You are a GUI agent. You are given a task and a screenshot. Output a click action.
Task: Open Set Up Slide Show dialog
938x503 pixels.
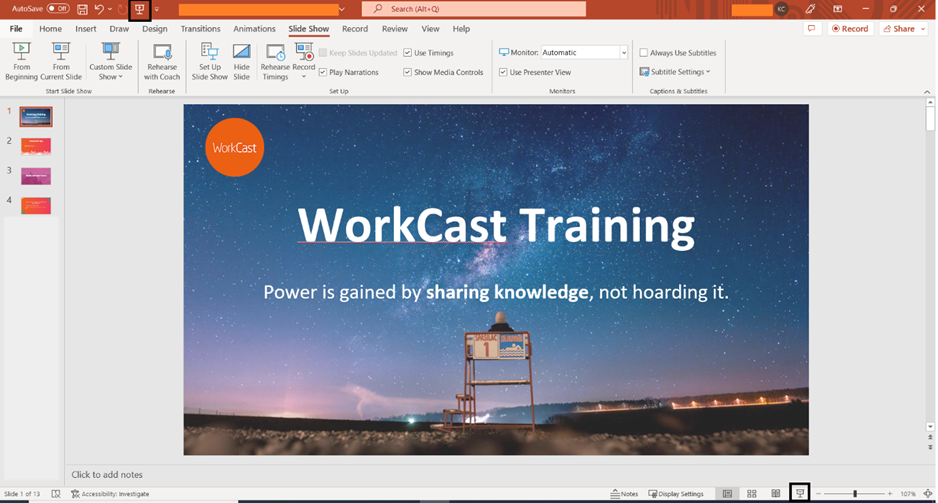point(210,61)
